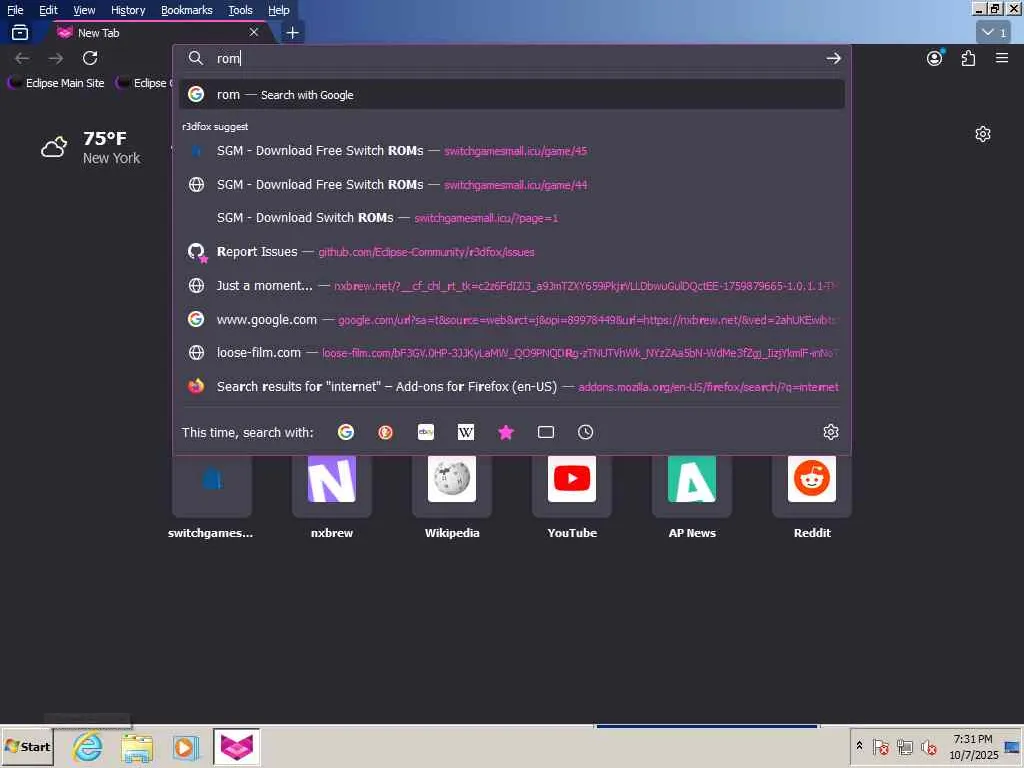Open Windows Media Player on taskbar
This screenshot has width=1024, height=768.
click(185, 747)
